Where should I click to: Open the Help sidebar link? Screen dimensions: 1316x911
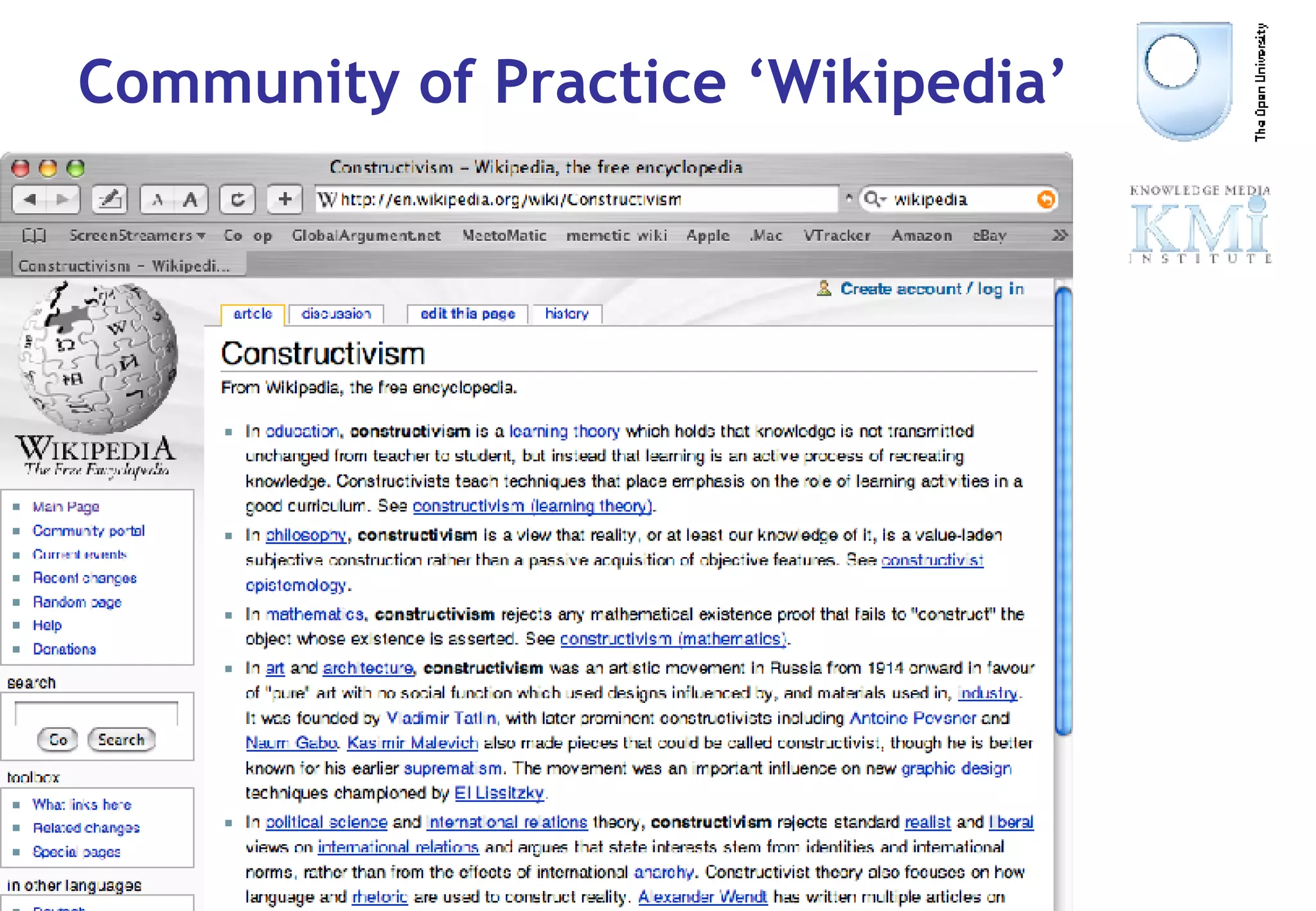click(47, 625)
